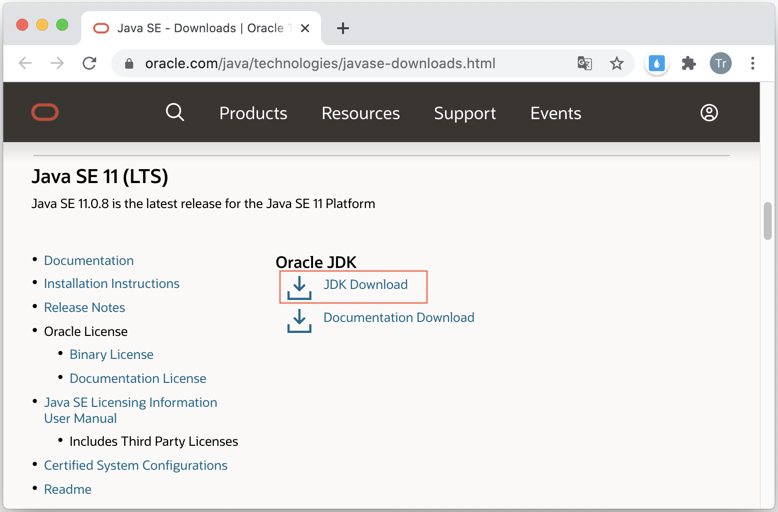This screenshot has width=778, height=512.
Task: Open the Binary License link
Action: pos(112,355)
